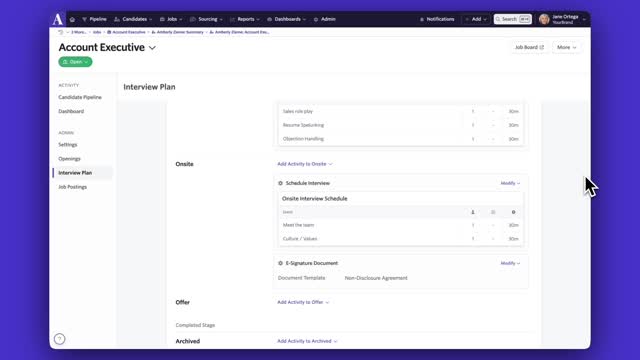Click the Search field

coord(513,19)
